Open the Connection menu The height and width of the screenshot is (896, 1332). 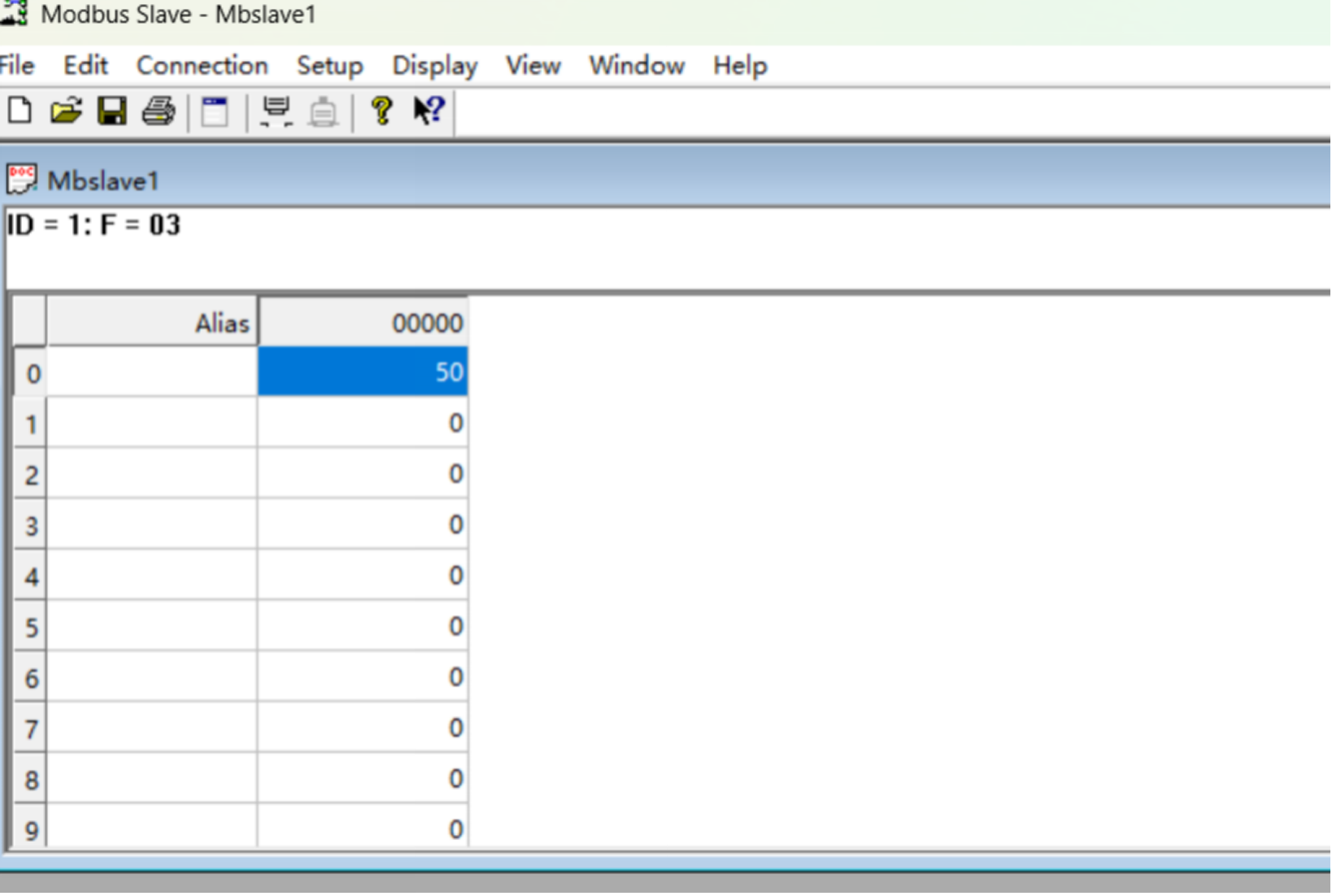[202, 66]
